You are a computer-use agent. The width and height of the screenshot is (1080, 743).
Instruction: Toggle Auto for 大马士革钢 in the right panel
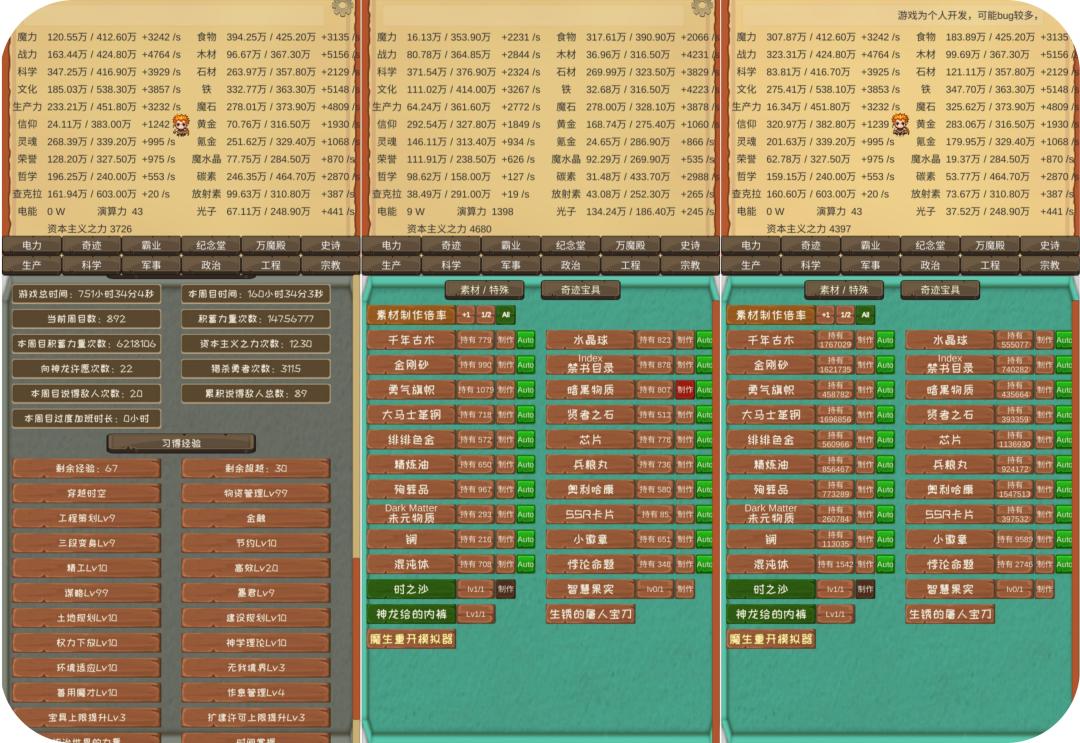pos(885,415)
